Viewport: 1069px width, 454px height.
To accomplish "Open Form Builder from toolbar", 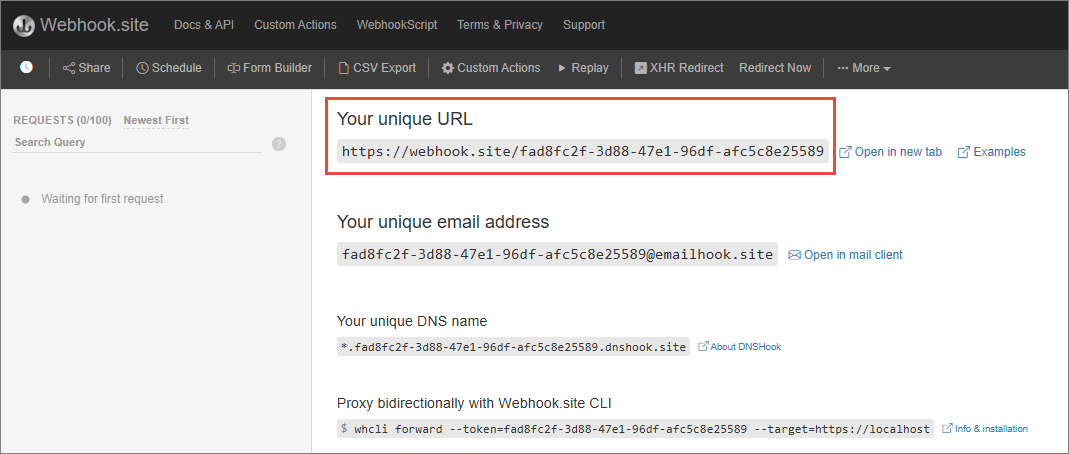I will [x=269, y=68].
